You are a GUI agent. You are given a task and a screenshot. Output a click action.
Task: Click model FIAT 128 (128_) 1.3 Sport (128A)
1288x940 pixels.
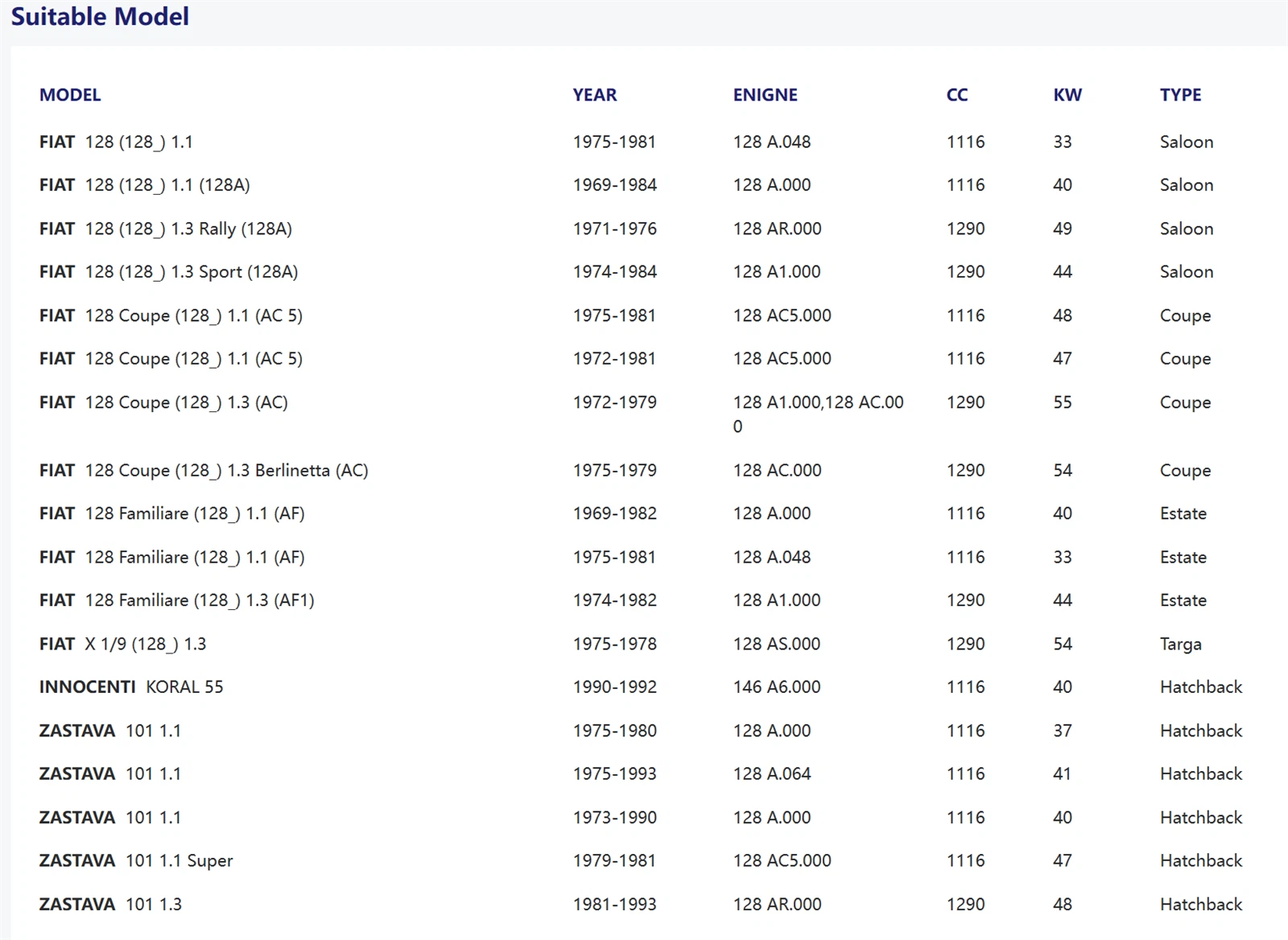coord(169,272)
